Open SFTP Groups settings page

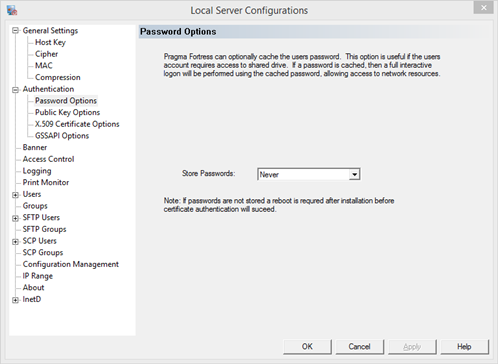[x=44, y=229]
